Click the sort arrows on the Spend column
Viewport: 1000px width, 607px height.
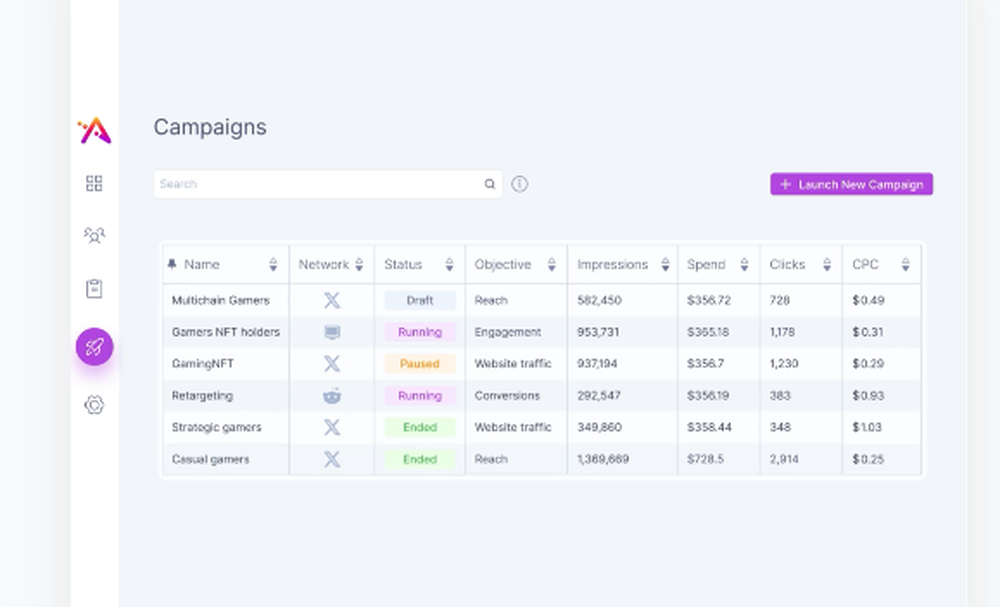pyautogui.click(x=743, y=264)
